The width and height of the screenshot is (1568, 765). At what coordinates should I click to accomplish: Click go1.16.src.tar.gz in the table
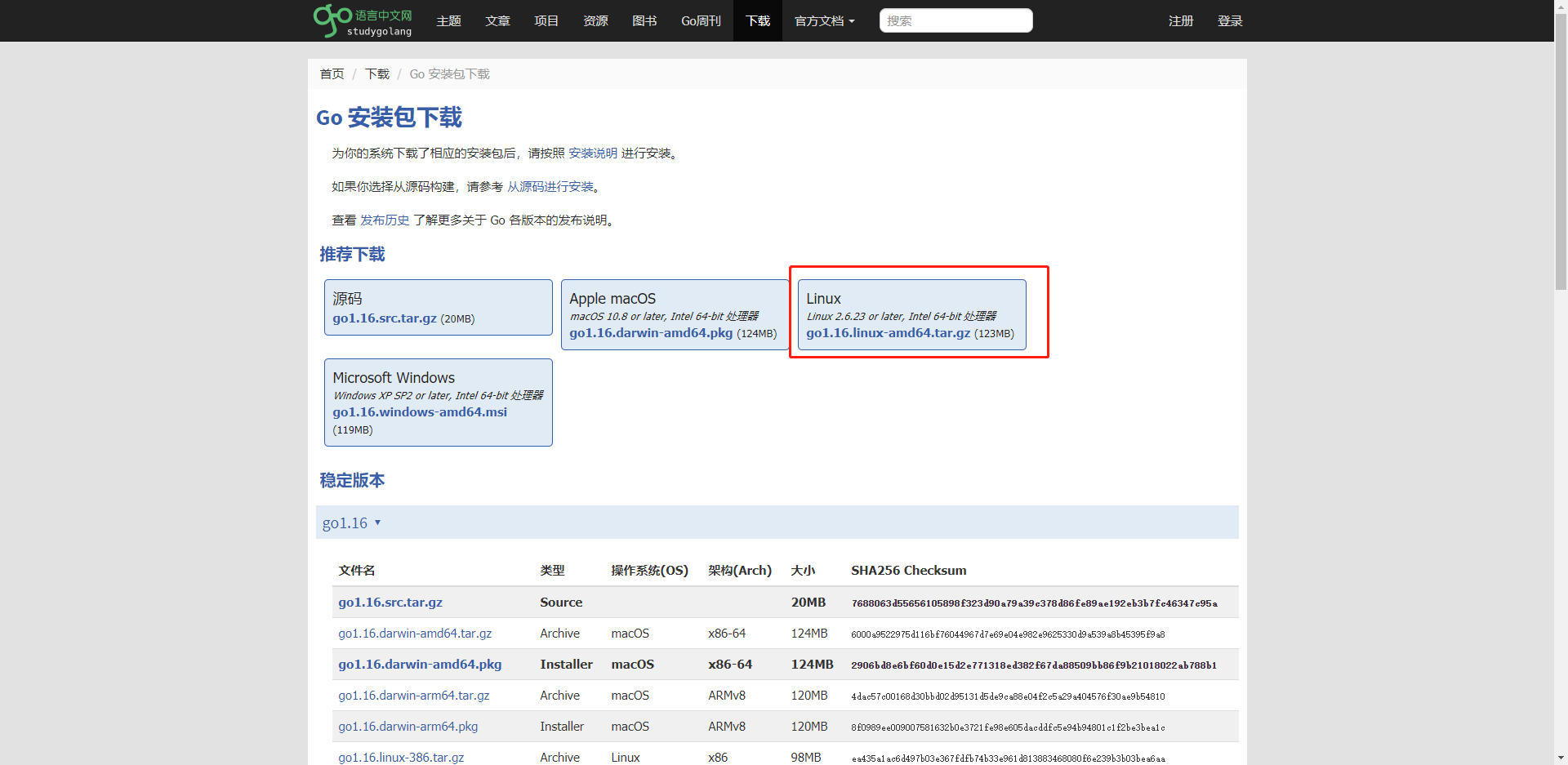390,602
